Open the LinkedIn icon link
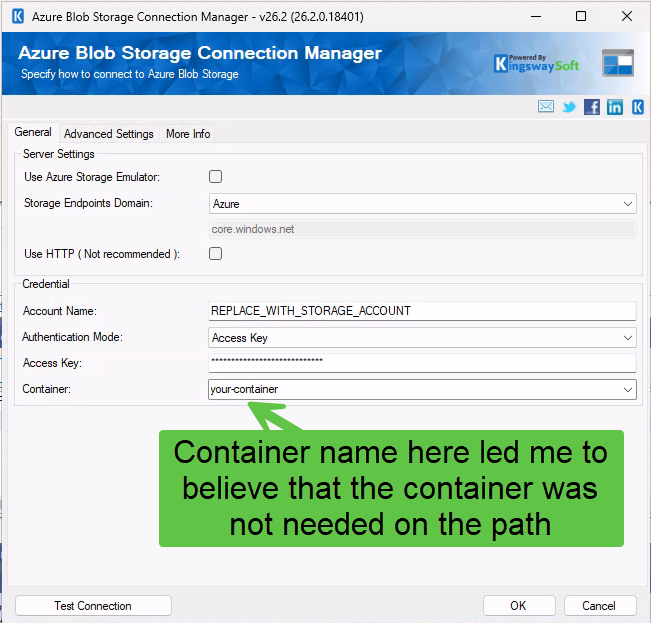651x623 pixels. point(614,107)
